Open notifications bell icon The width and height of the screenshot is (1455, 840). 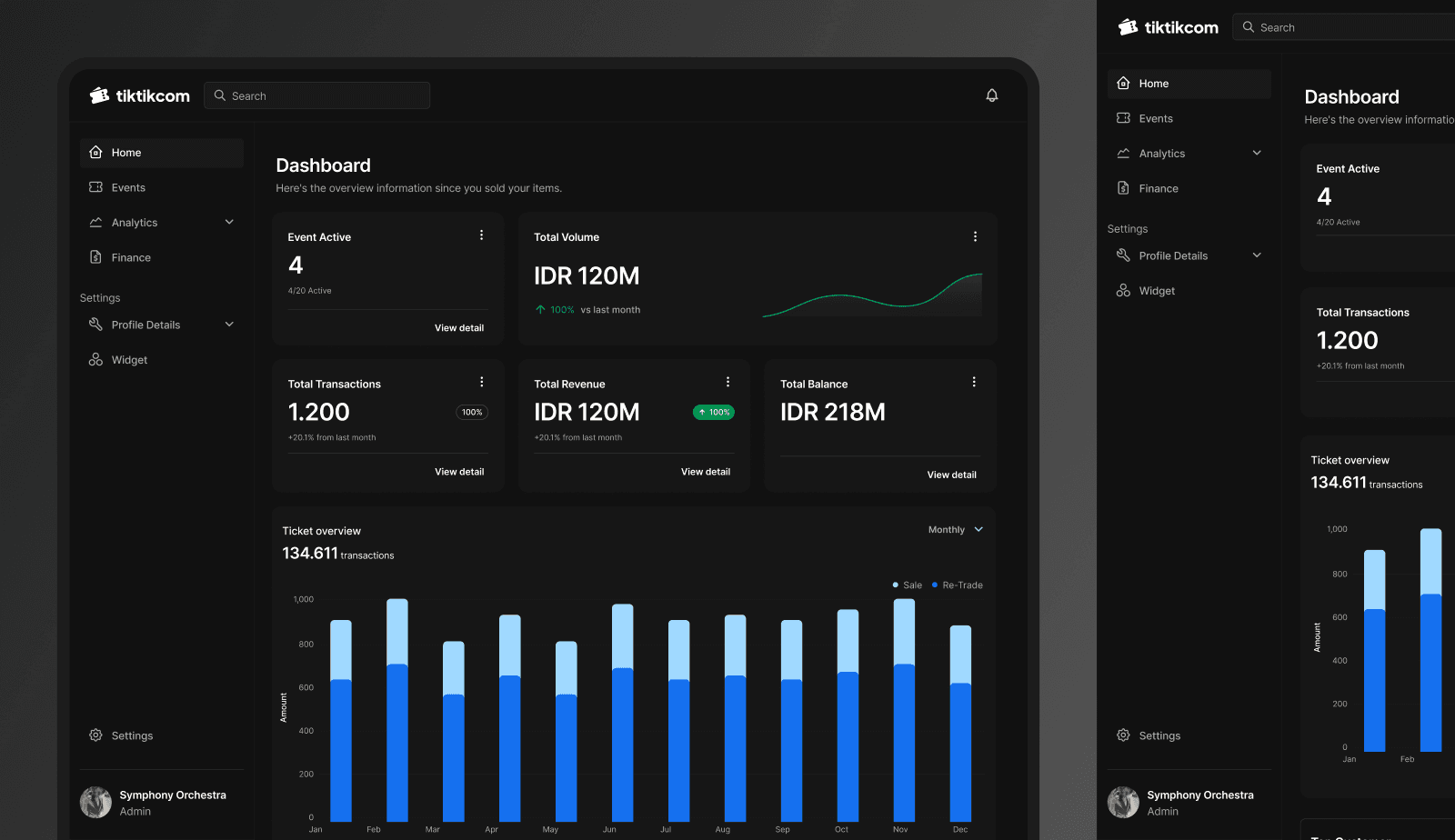click(x=992, y=95)
